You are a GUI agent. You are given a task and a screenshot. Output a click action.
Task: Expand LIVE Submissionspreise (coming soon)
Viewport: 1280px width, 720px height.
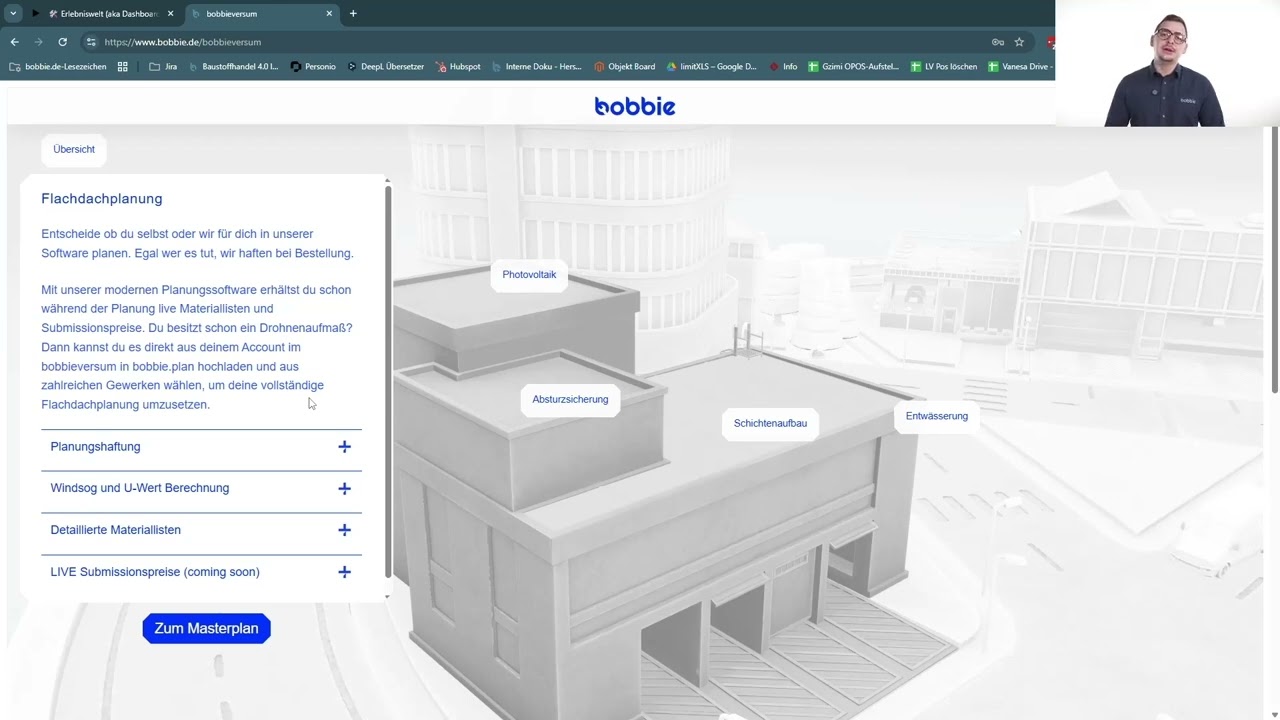201,572
